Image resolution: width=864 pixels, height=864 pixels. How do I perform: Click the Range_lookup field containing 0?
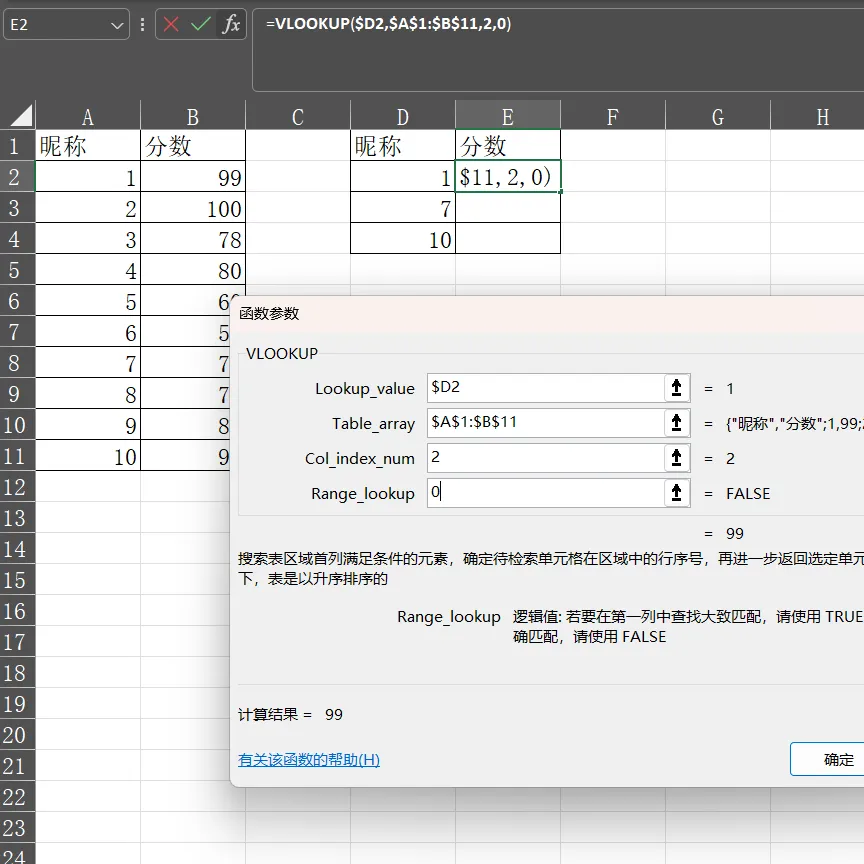[x=546, y=493]
